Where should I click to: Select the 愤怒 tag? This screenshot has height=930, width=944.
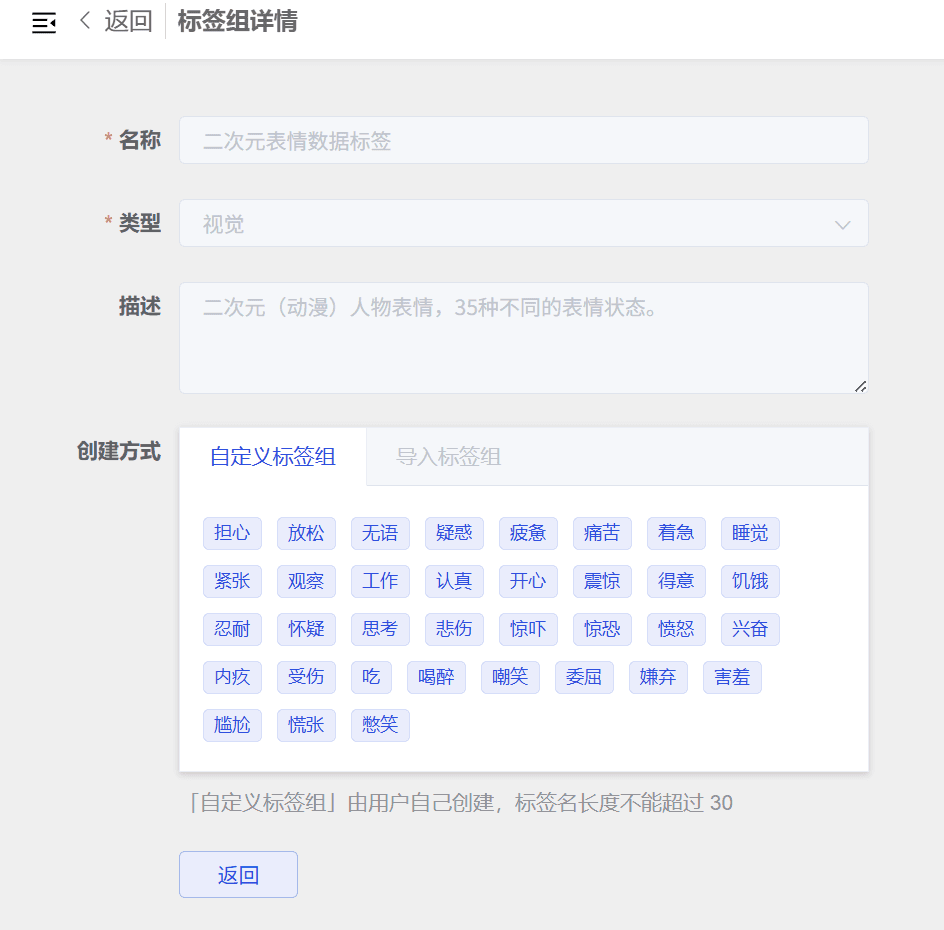click(x=676, y=629)
